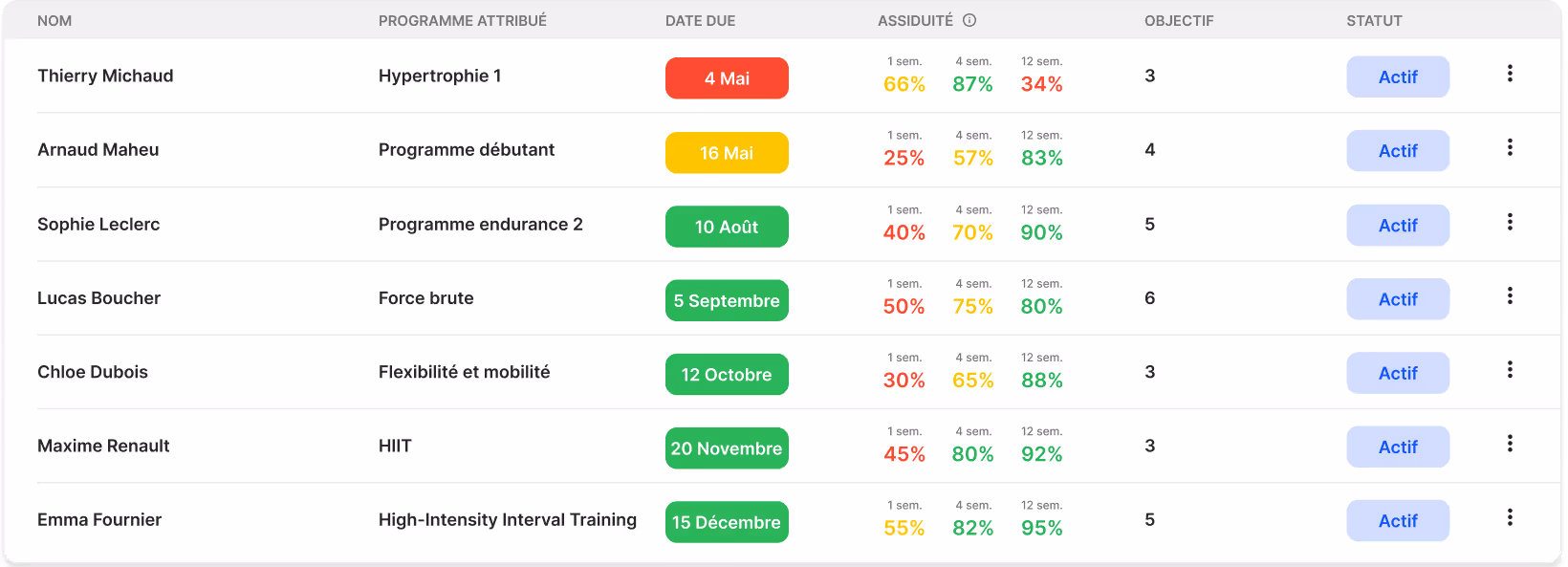
Task: Sort by the Nom column header
Action: [54, 21]
